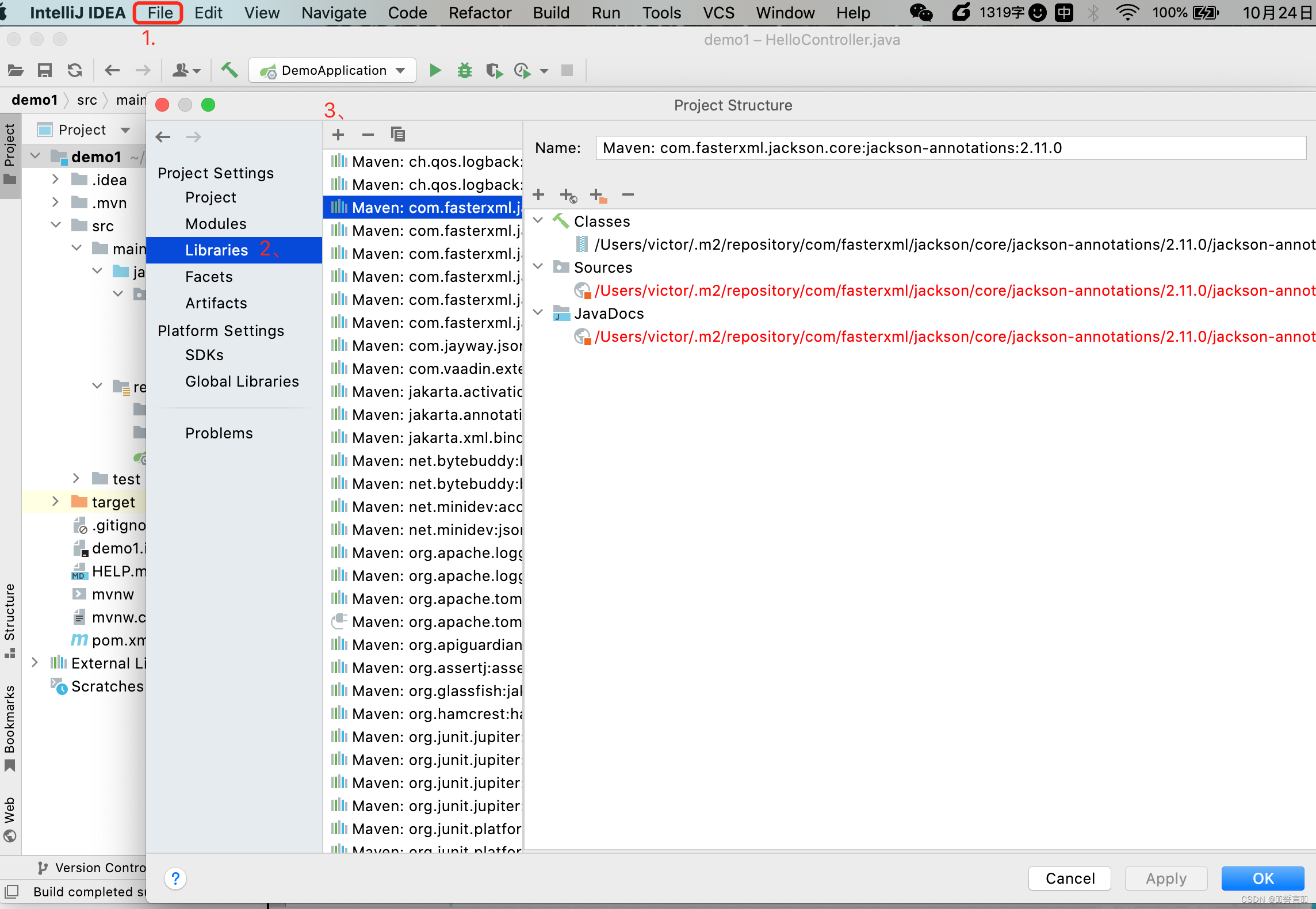Expand the .idea folder

55,179
